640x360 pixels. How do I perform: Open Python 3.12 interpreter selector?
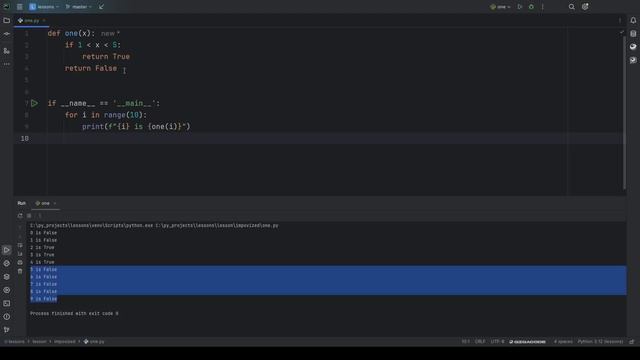600,342
